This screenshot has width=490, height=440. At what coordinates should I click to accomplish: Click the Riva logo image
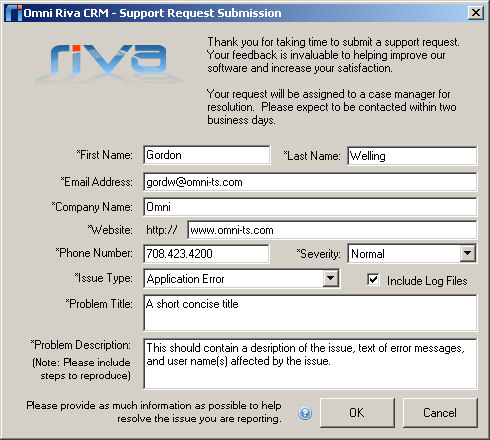(108, 63)
